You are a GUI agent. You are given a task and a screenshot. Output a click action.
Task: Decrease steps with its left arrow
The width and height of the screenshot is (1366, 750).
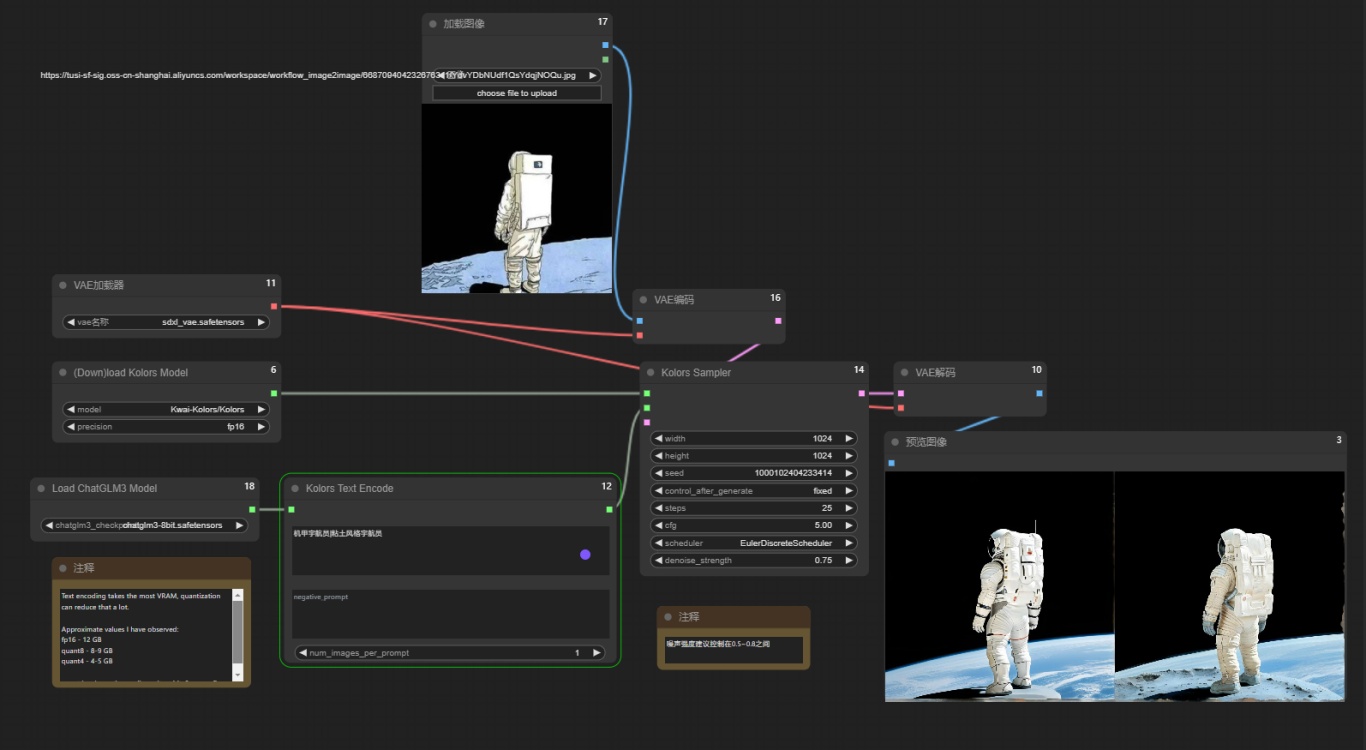(659, 508)
